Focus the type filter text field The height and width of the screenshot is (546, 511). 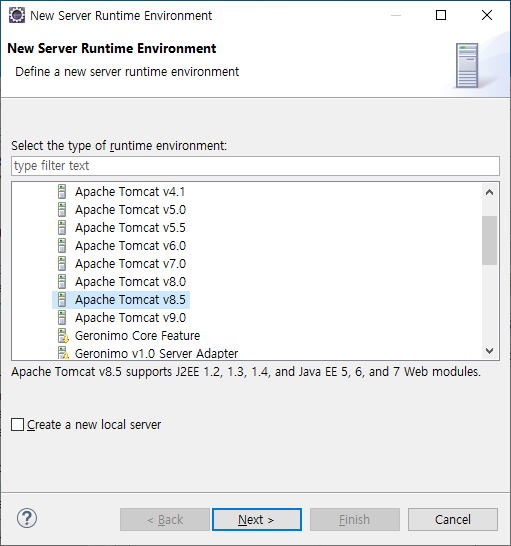(255, 166)
